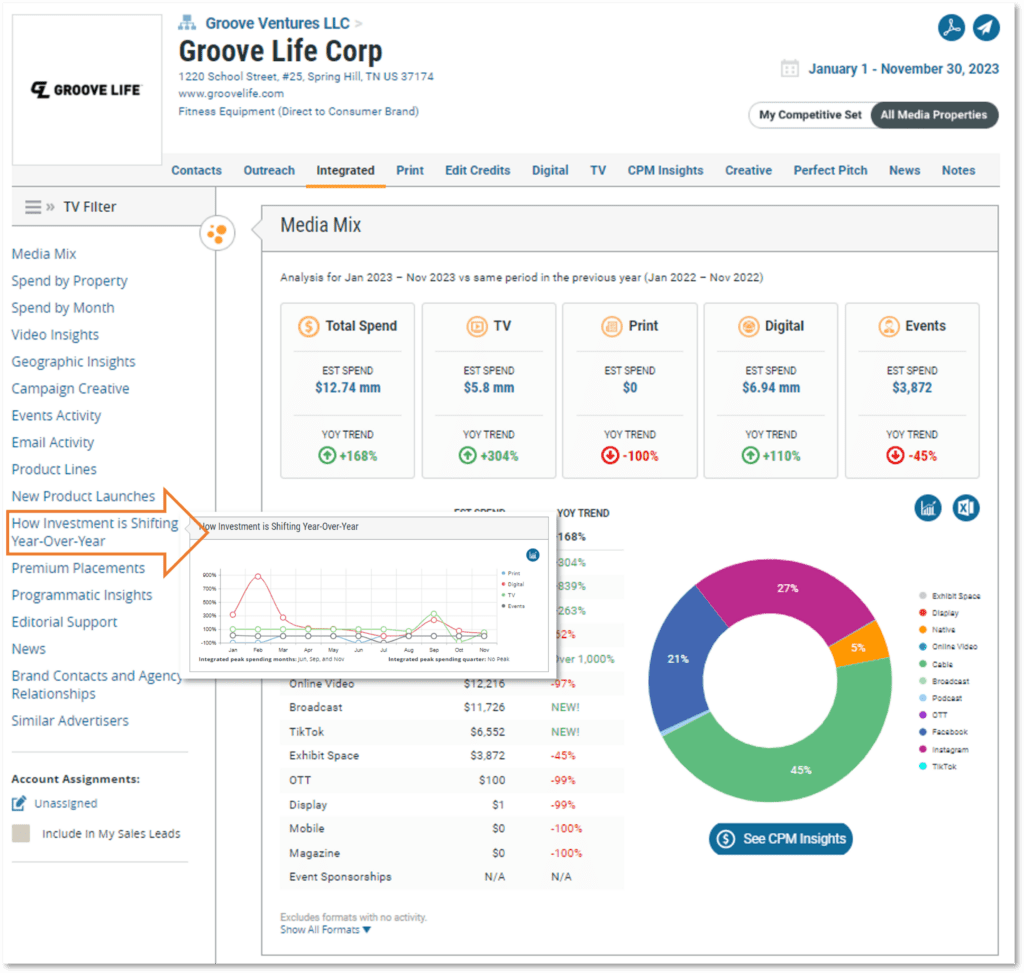Open the CPM Insights tab
1024x973 pixels.
coord(665,170)
